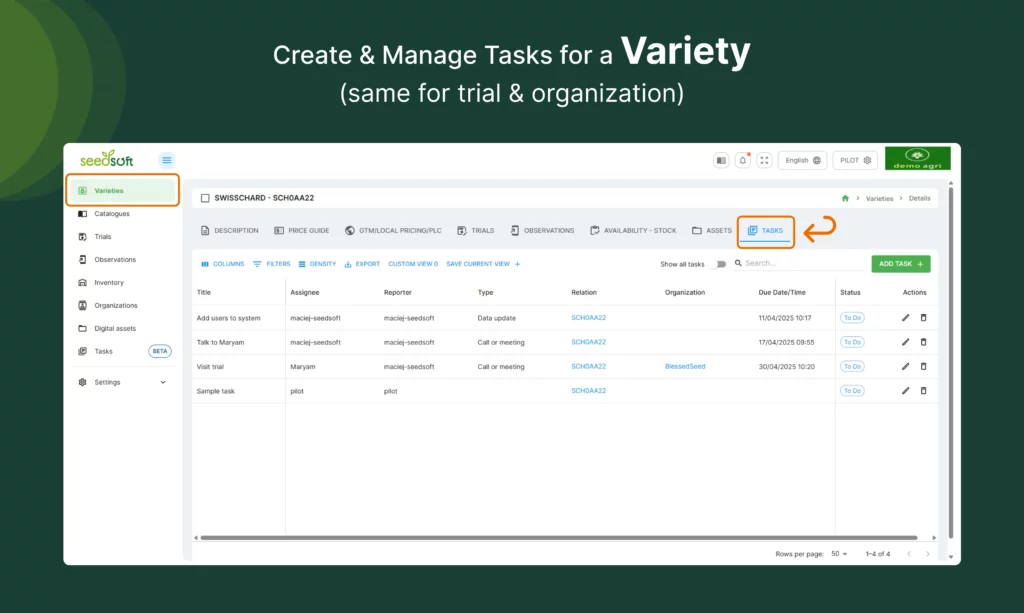Image resolution: width=1024 pixels, height=613 pixels.
Task: Sort by Assignee column header
Action: point(304,292)
